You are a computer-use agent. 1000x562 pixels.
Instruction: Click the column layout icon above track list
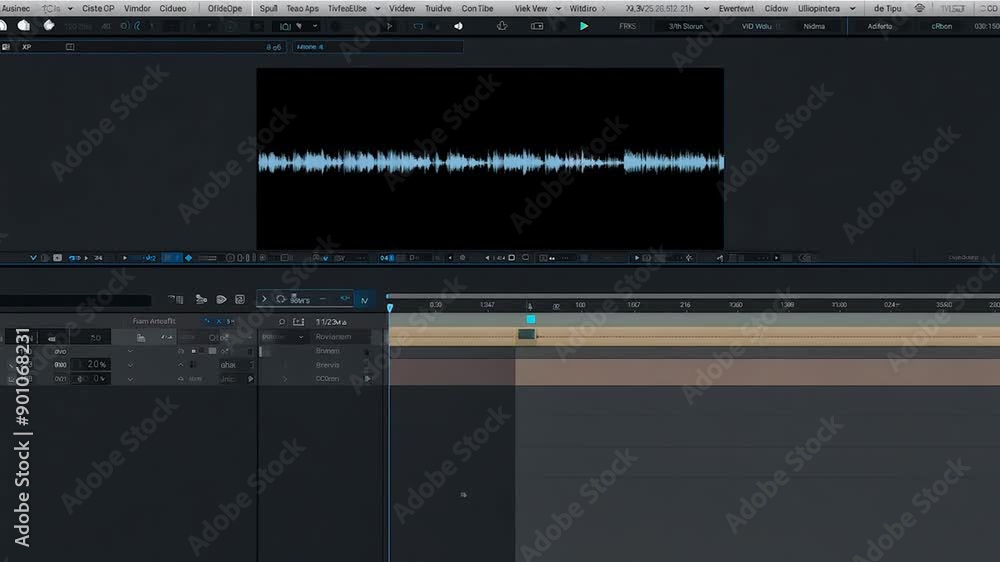[x=176, y=299]
